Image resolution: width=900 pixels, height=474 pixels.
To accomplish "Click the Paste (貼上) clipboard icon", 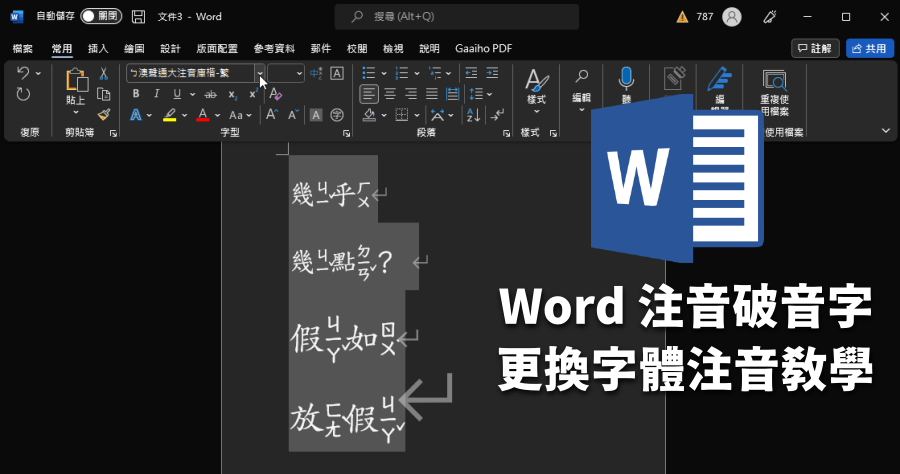I will click(76, 80).
